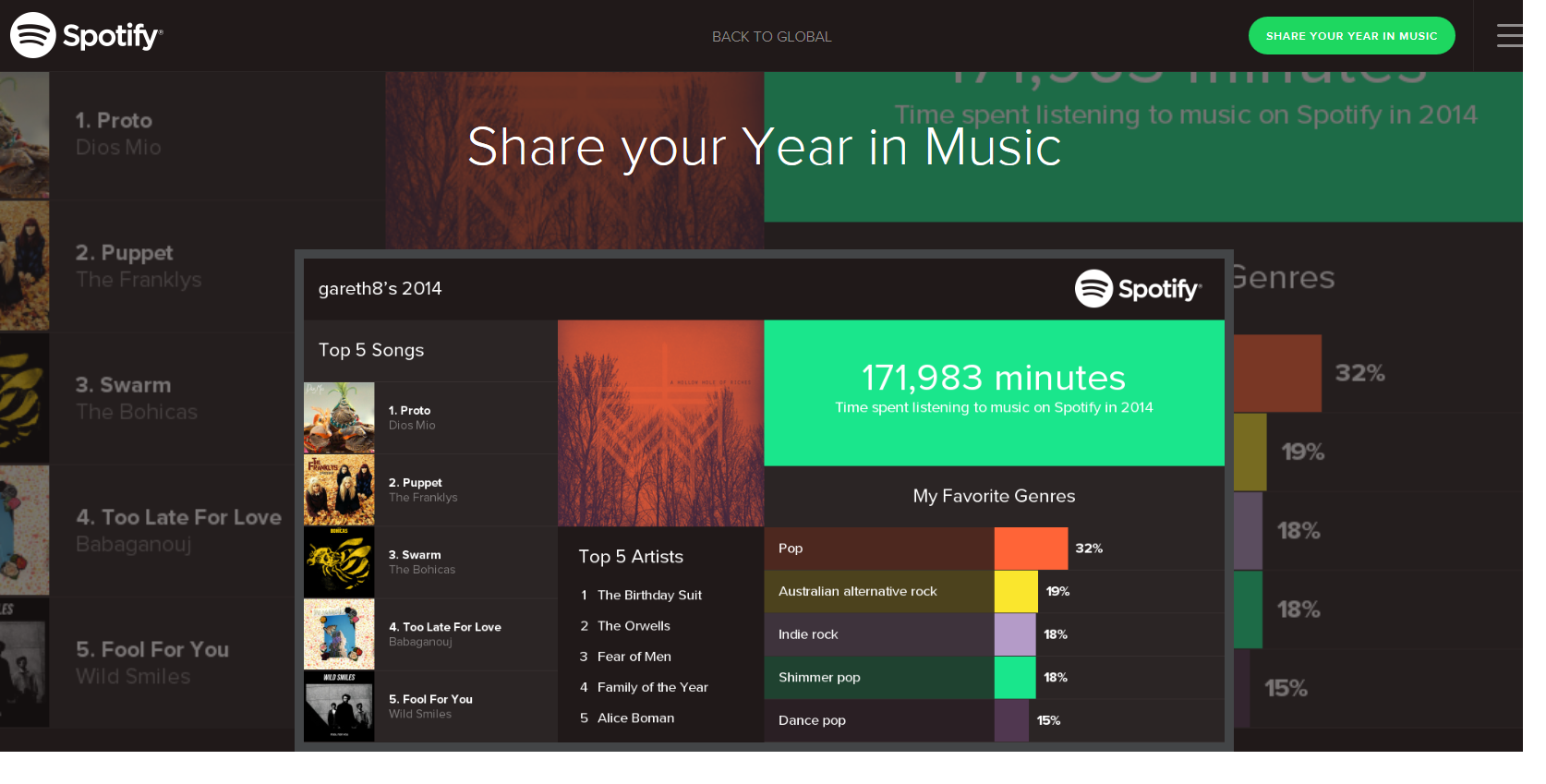Open the hamburger menu icon
This screenshot has width=1546, height=784.
tap(1509, 35)
